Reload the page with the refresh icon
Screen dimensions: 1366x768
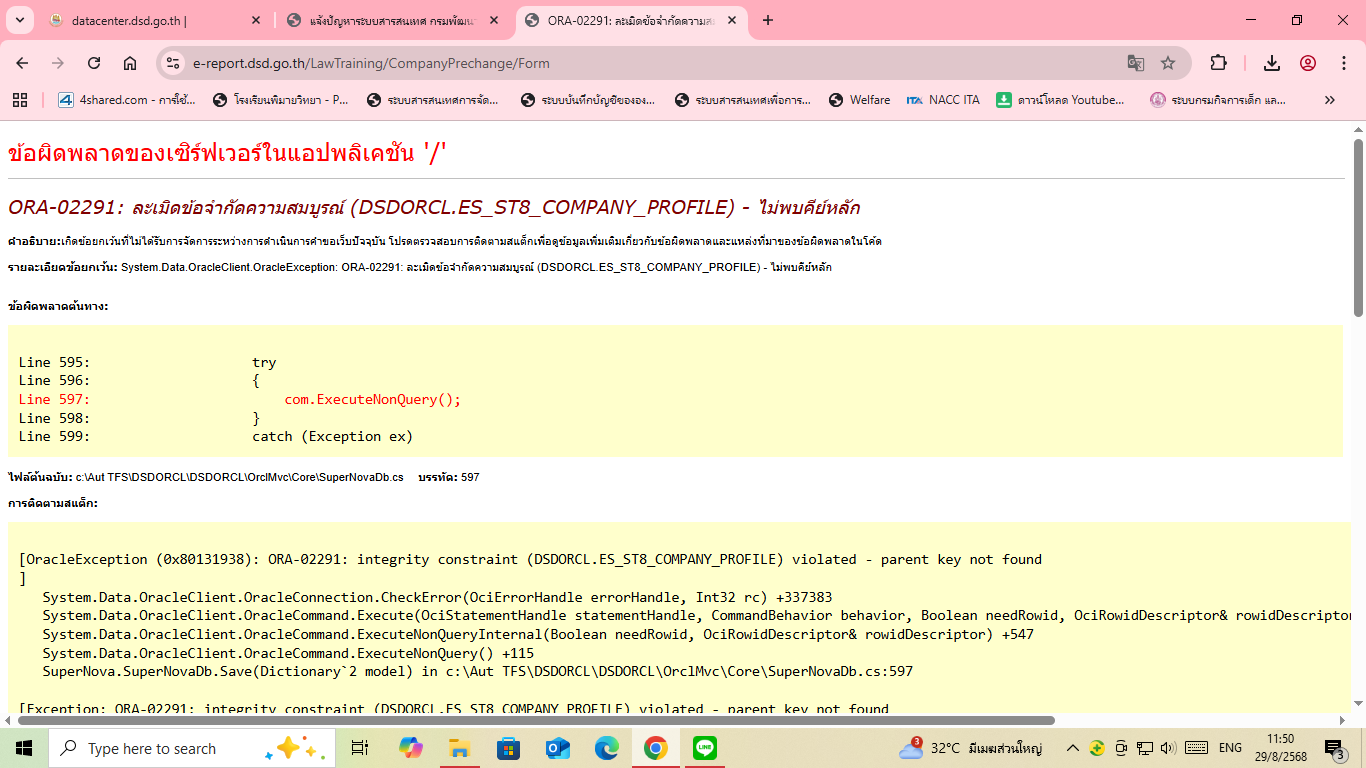pos(94,63)
